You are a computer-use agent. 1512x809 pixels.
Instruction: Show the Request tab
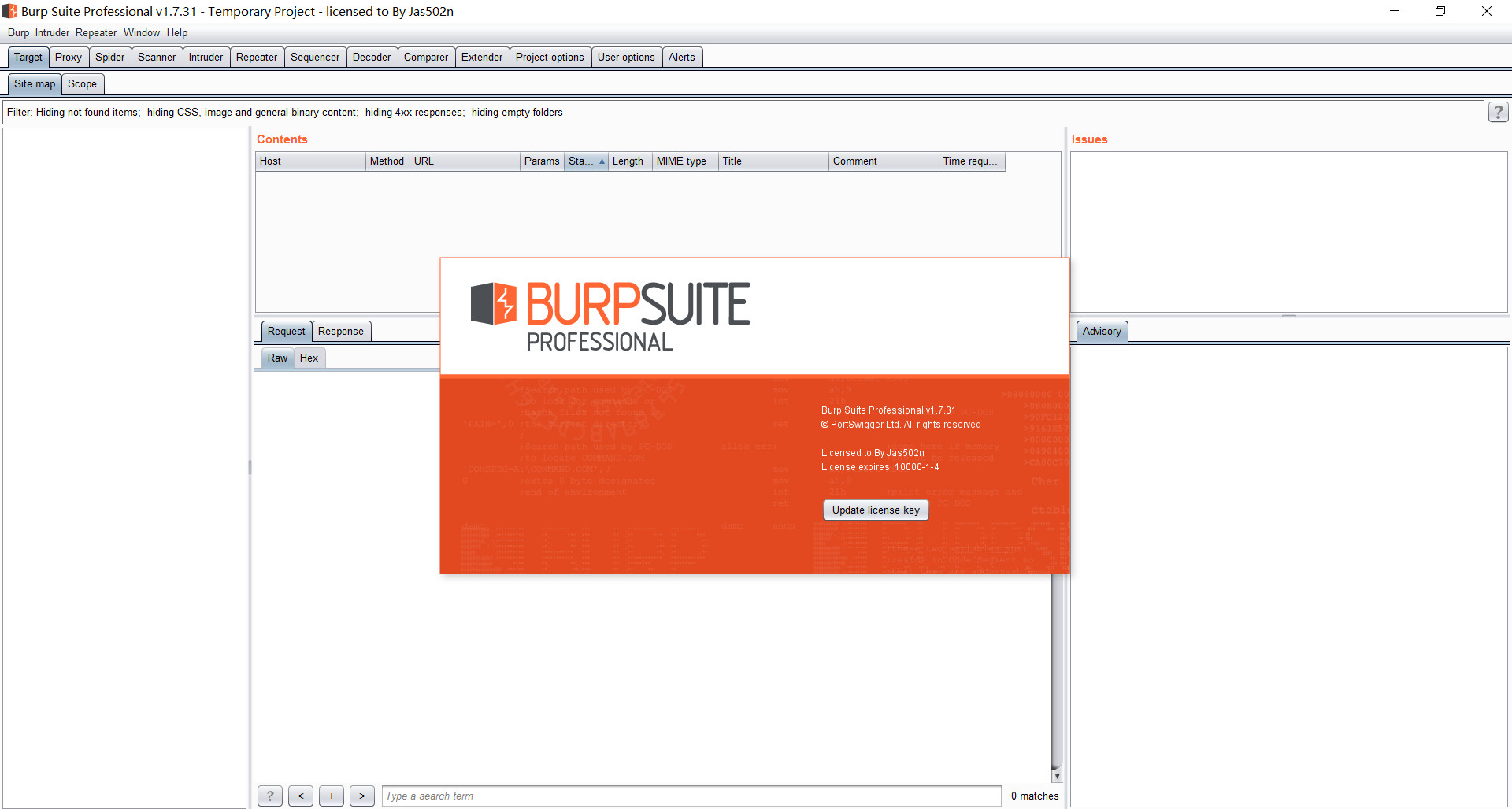click(x=286, y=332)
